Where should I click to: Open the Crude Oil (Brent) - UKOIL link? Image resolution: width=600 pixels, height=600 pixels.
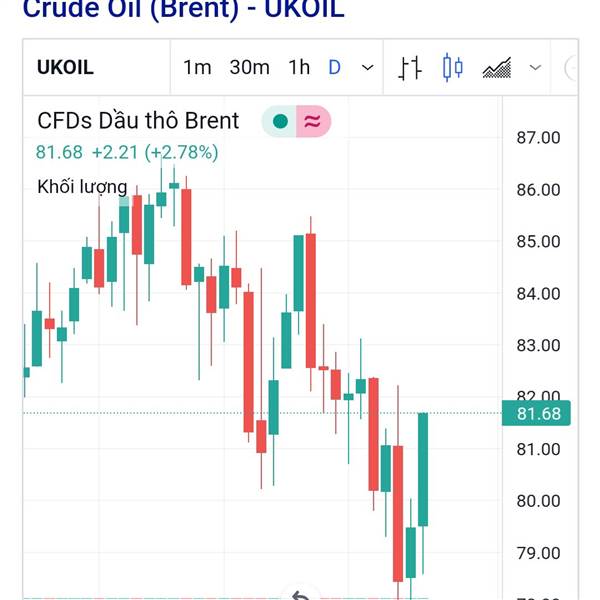click(184, 8)
